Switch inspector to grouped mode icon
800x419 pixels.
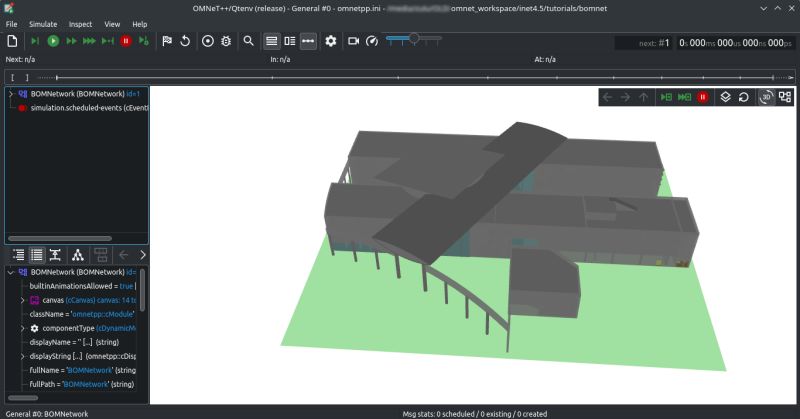pos(18,255)
